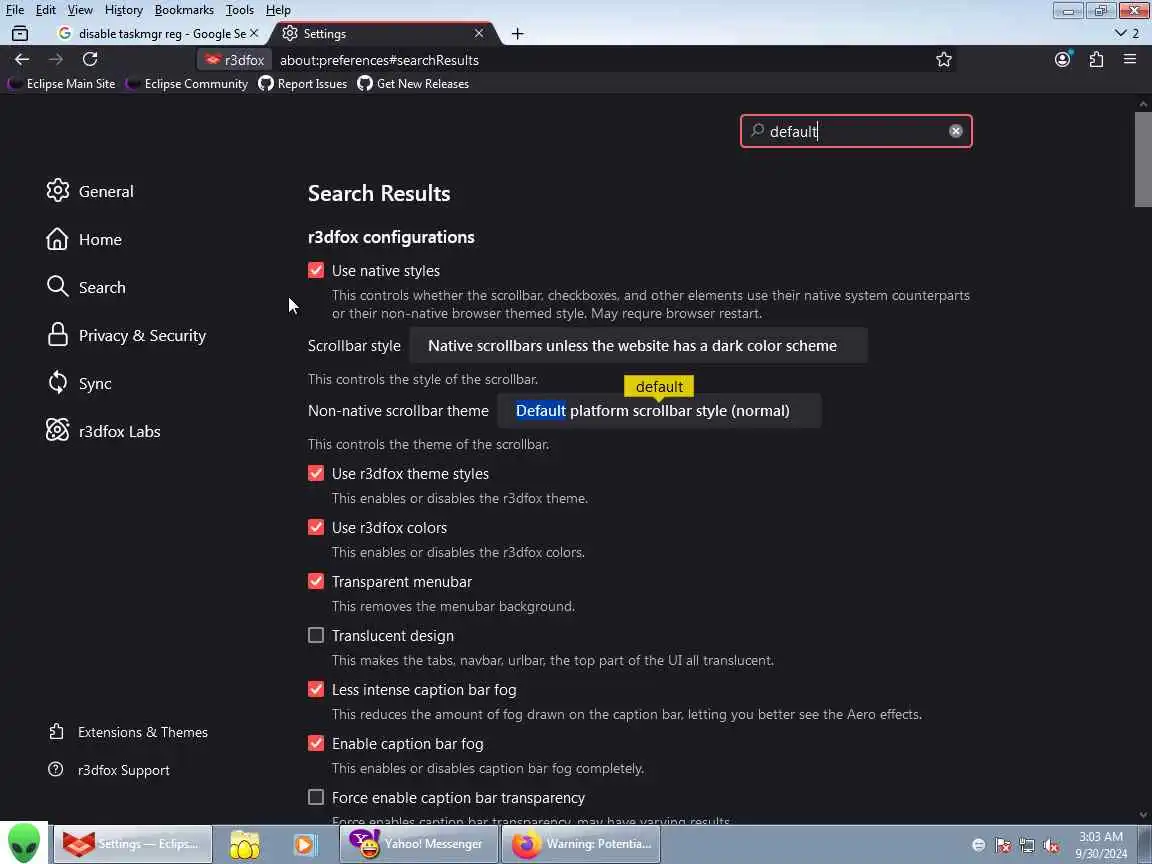Open r3dfox Support
Viewport: 1152px width, 864px height.
tap(109, 770)
